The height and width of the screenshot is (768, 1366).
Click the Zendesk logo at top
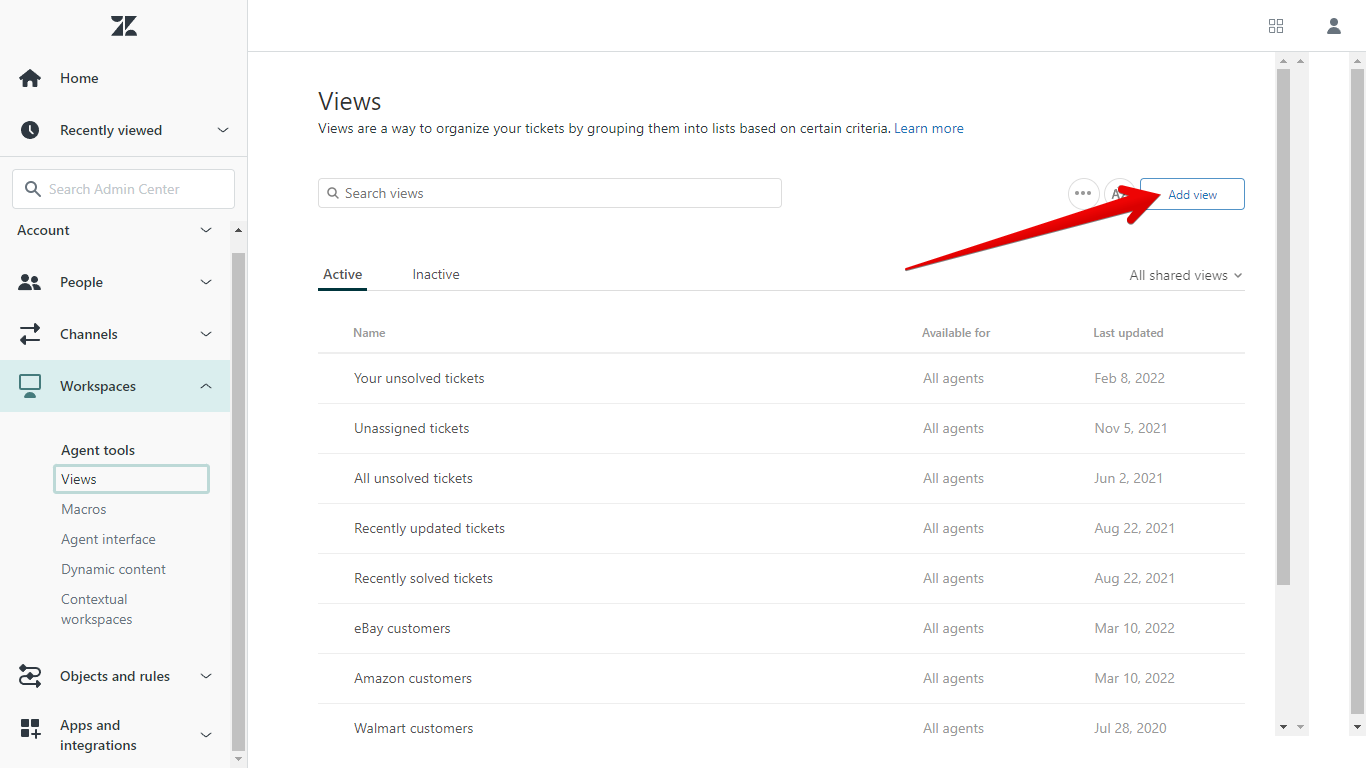click(124, 26)
